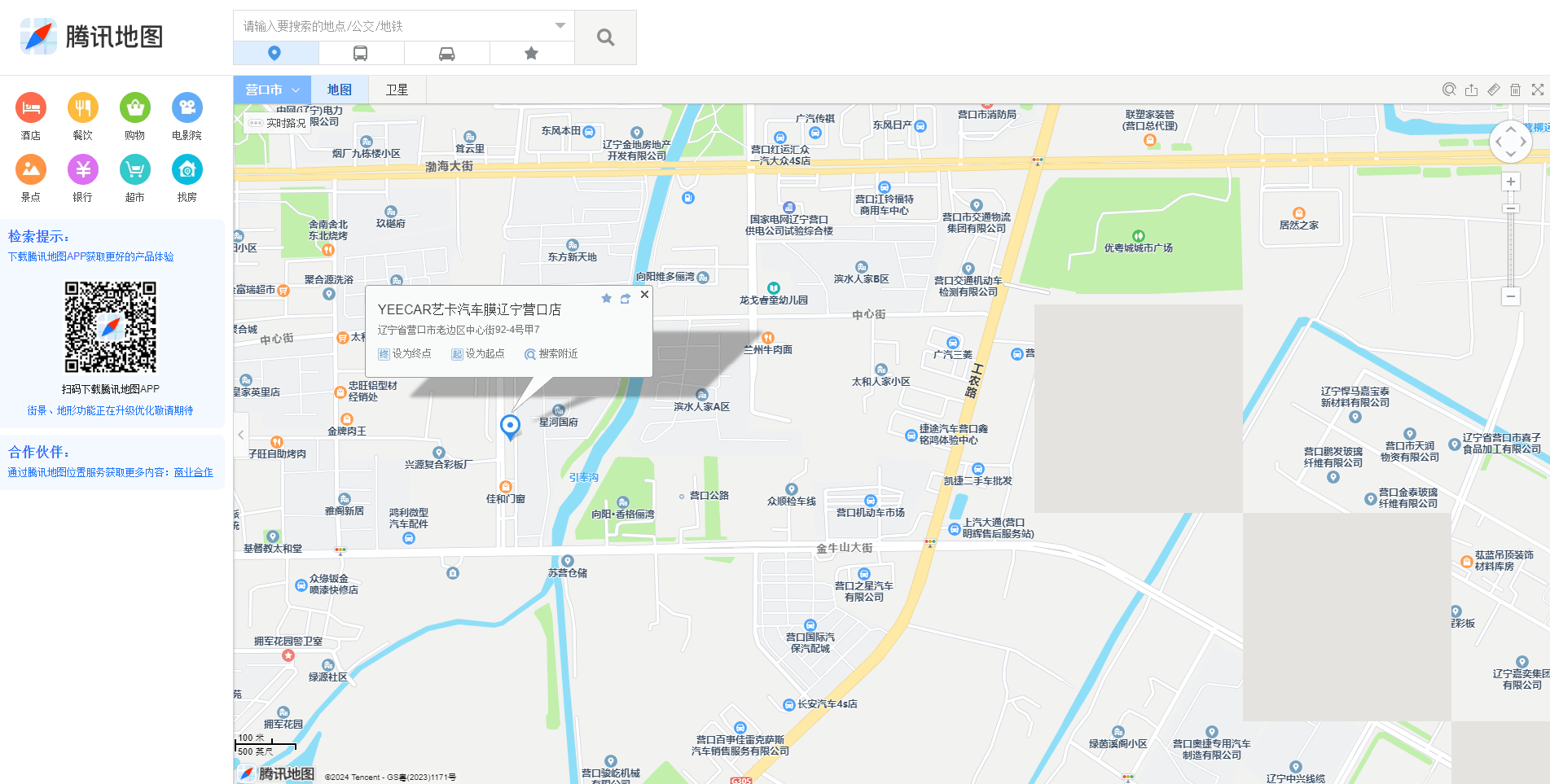1550x784 pixels.
Task: Select the ruler distance measuring tool
Action: [1493, 90]
